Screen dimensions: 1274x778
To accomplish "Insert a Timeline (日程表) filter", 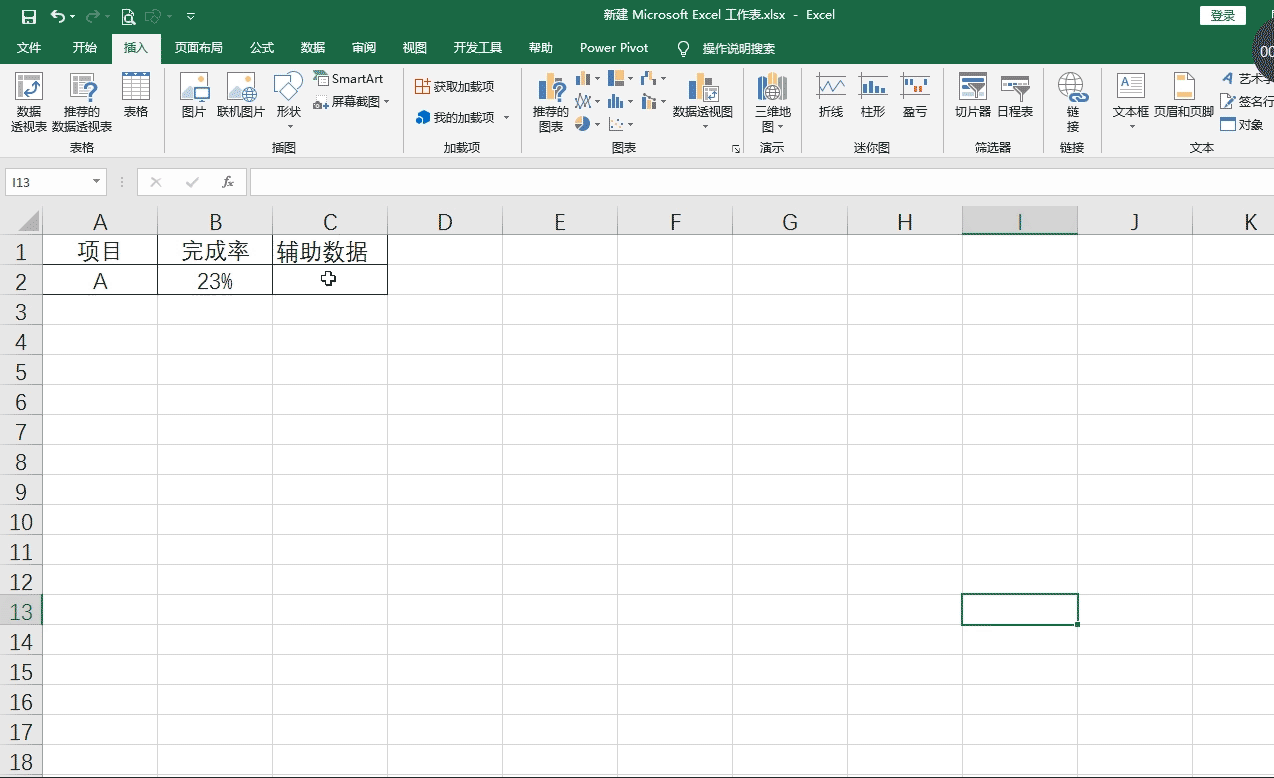I will point(1015,95).
